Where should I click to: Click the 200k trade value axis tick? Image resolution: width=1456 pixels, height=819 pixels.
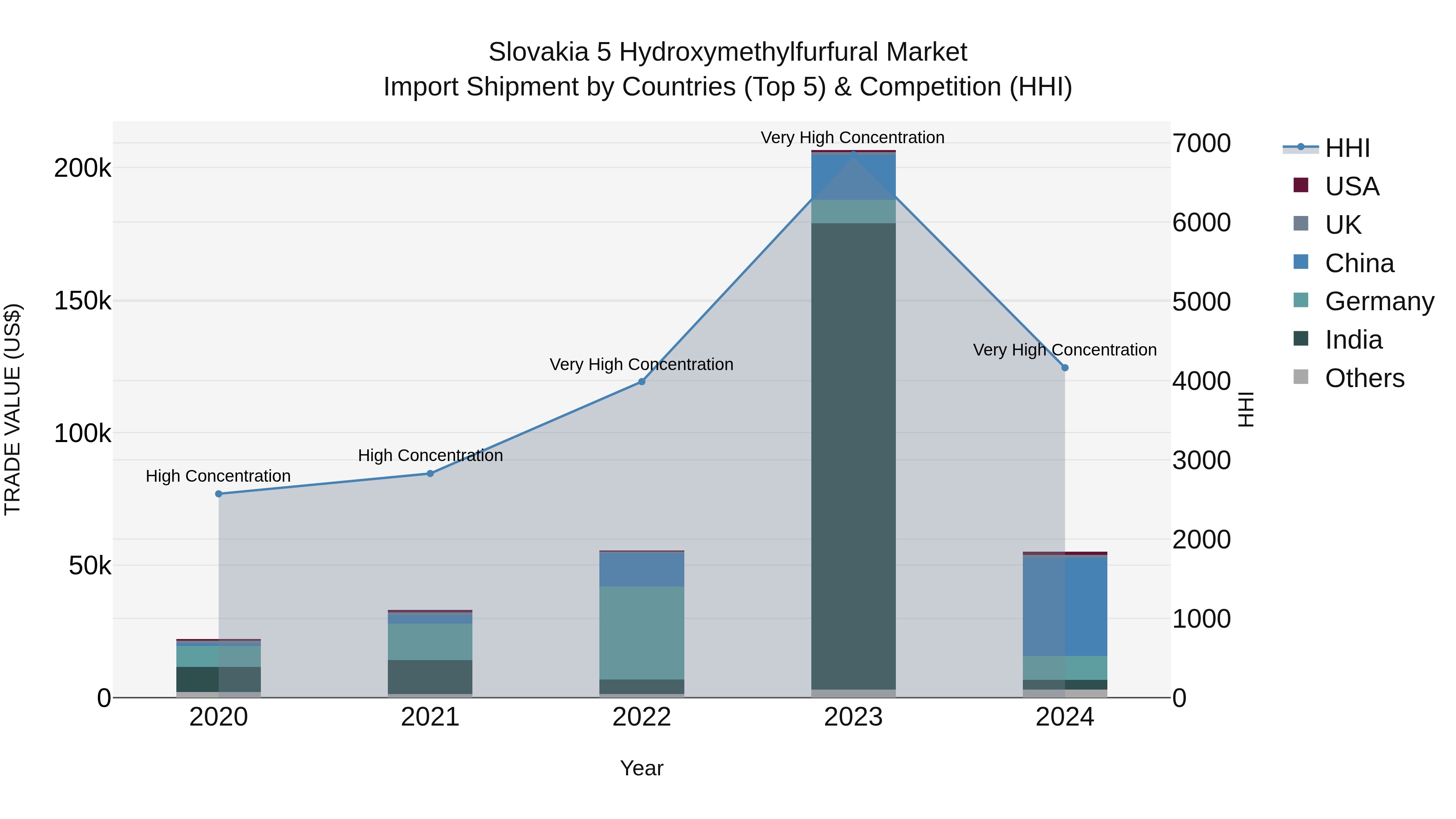[83, 168]
